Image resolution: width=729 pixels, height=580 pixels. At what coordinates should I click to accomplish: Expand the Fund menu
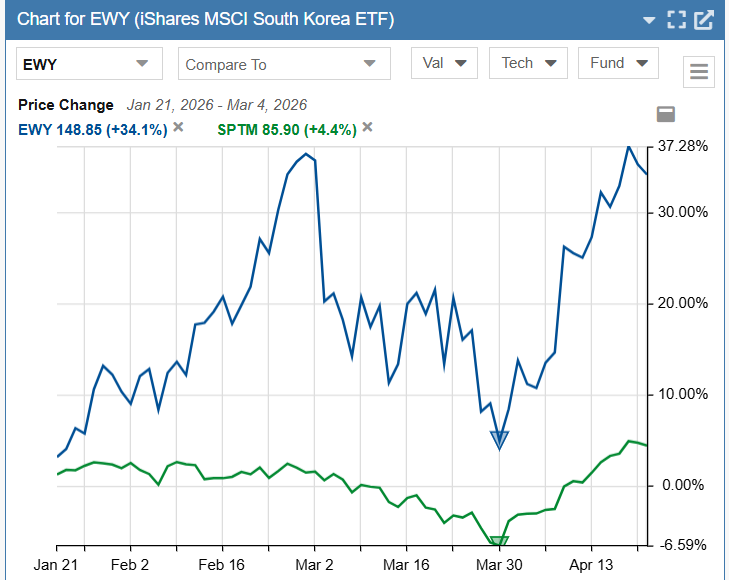pyautogui.click(x=618, y=63)
